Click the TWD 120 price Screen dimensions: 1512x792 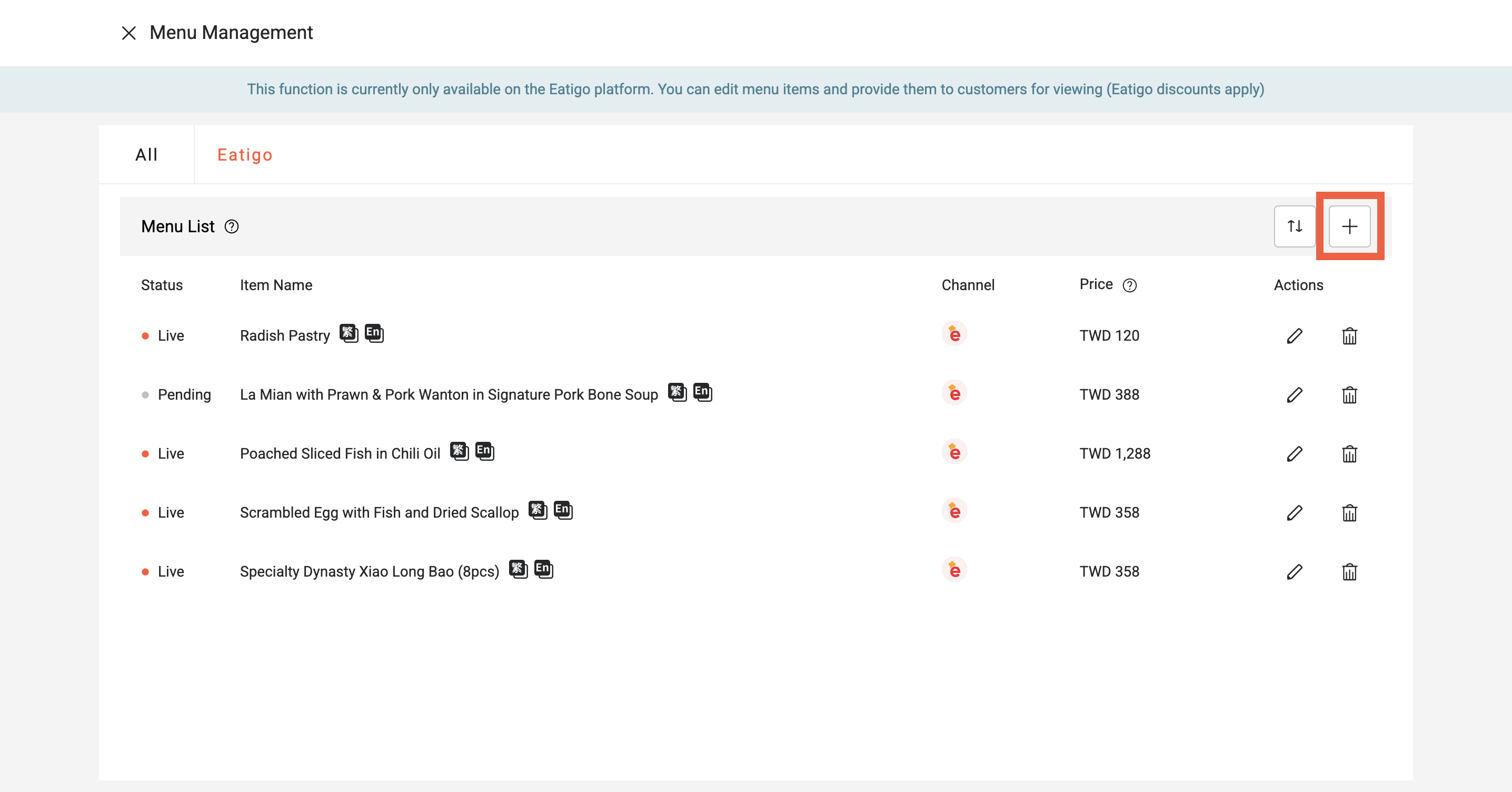pos(1109,336)
